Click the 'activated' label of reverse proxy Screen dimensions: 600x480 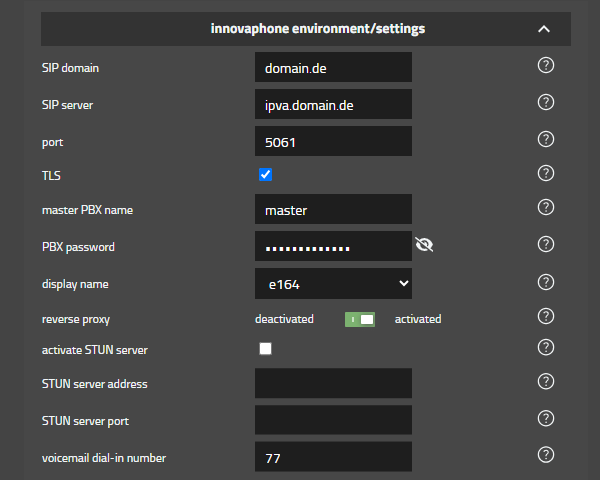(x=418, y=319)
